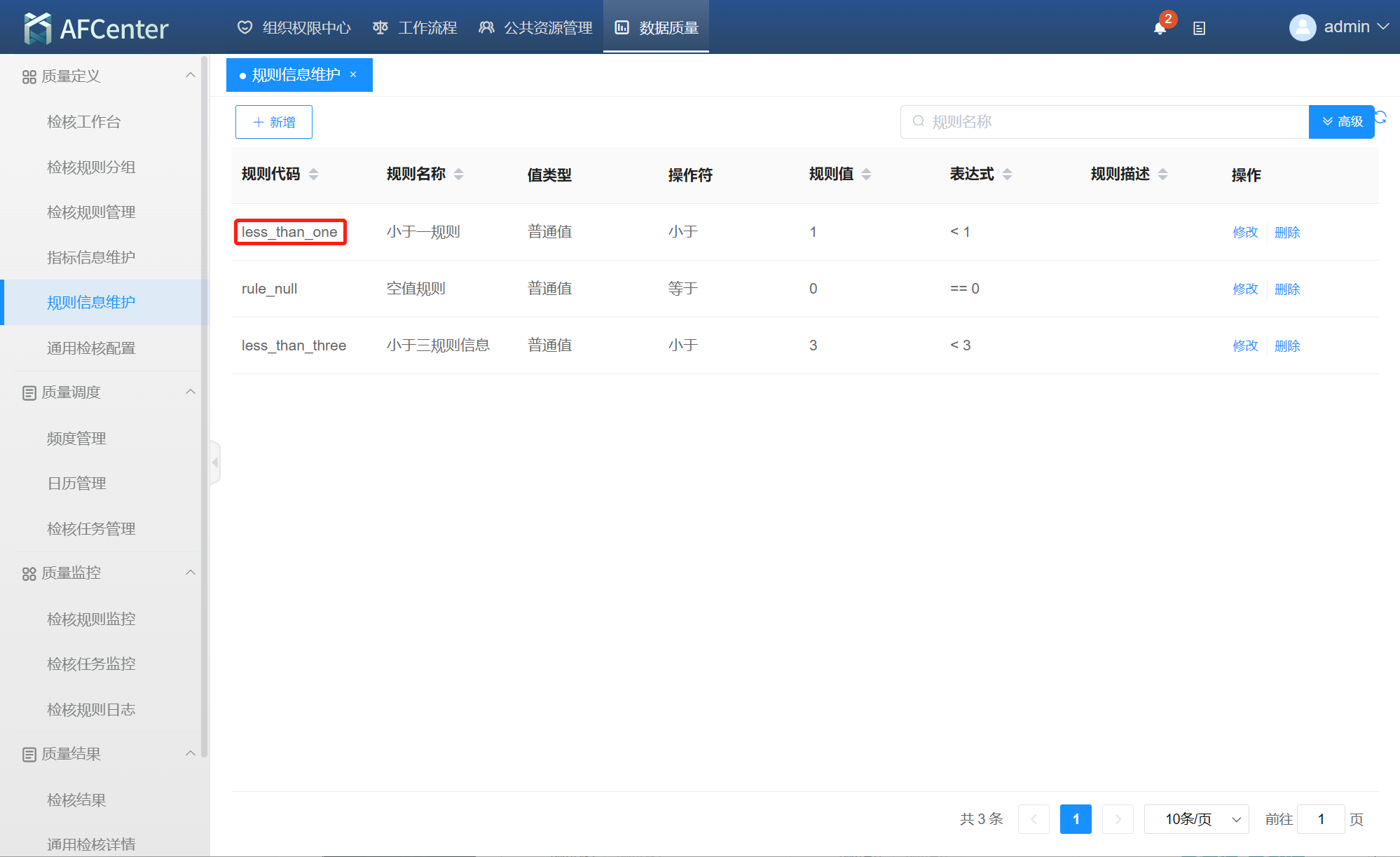Screen dimensions: 1400x857
Task: Click the refresh icon beside 高级
Action: (1380, 117)
